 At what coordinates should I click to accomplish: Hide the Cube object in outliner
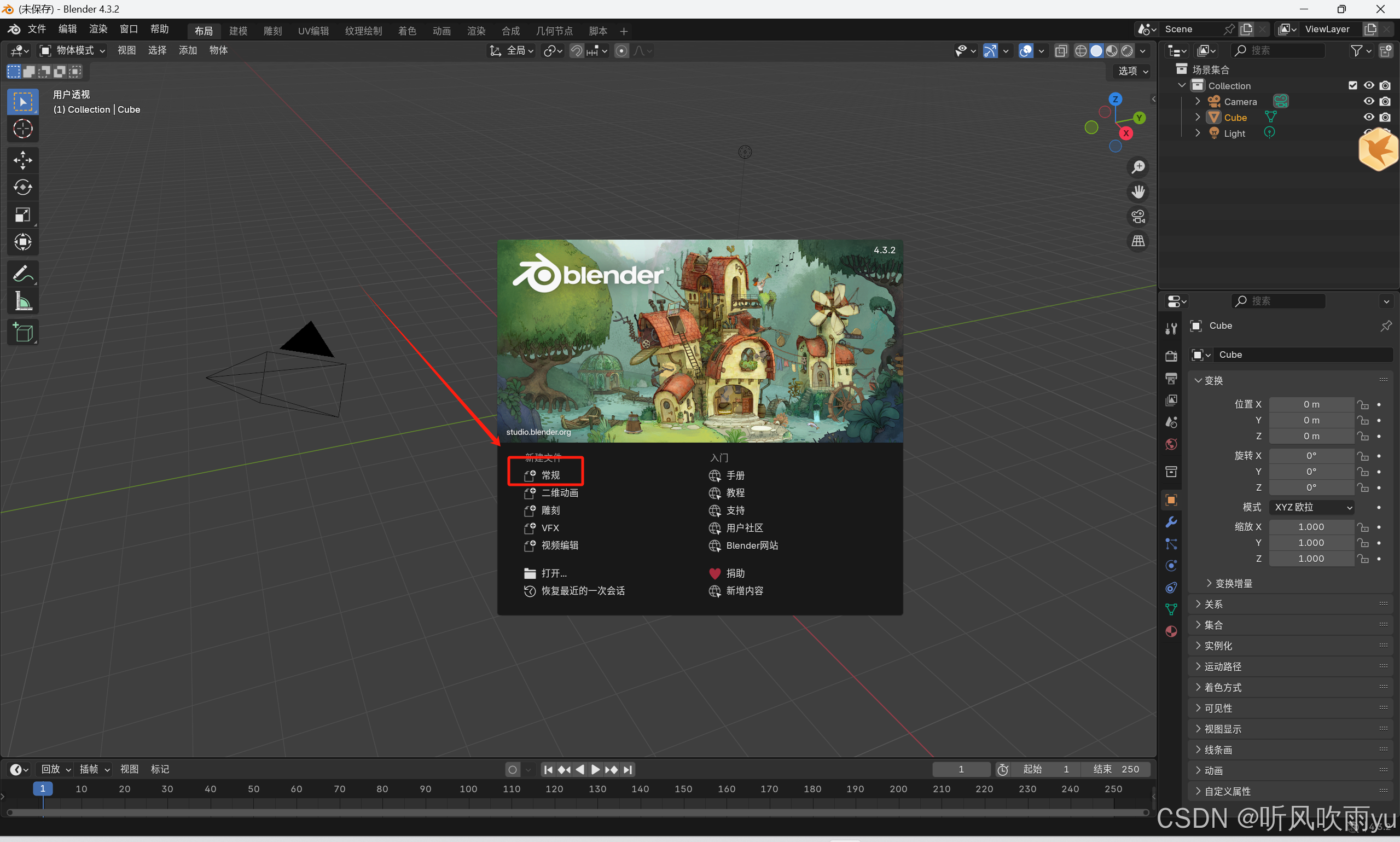coord(1368,118)
